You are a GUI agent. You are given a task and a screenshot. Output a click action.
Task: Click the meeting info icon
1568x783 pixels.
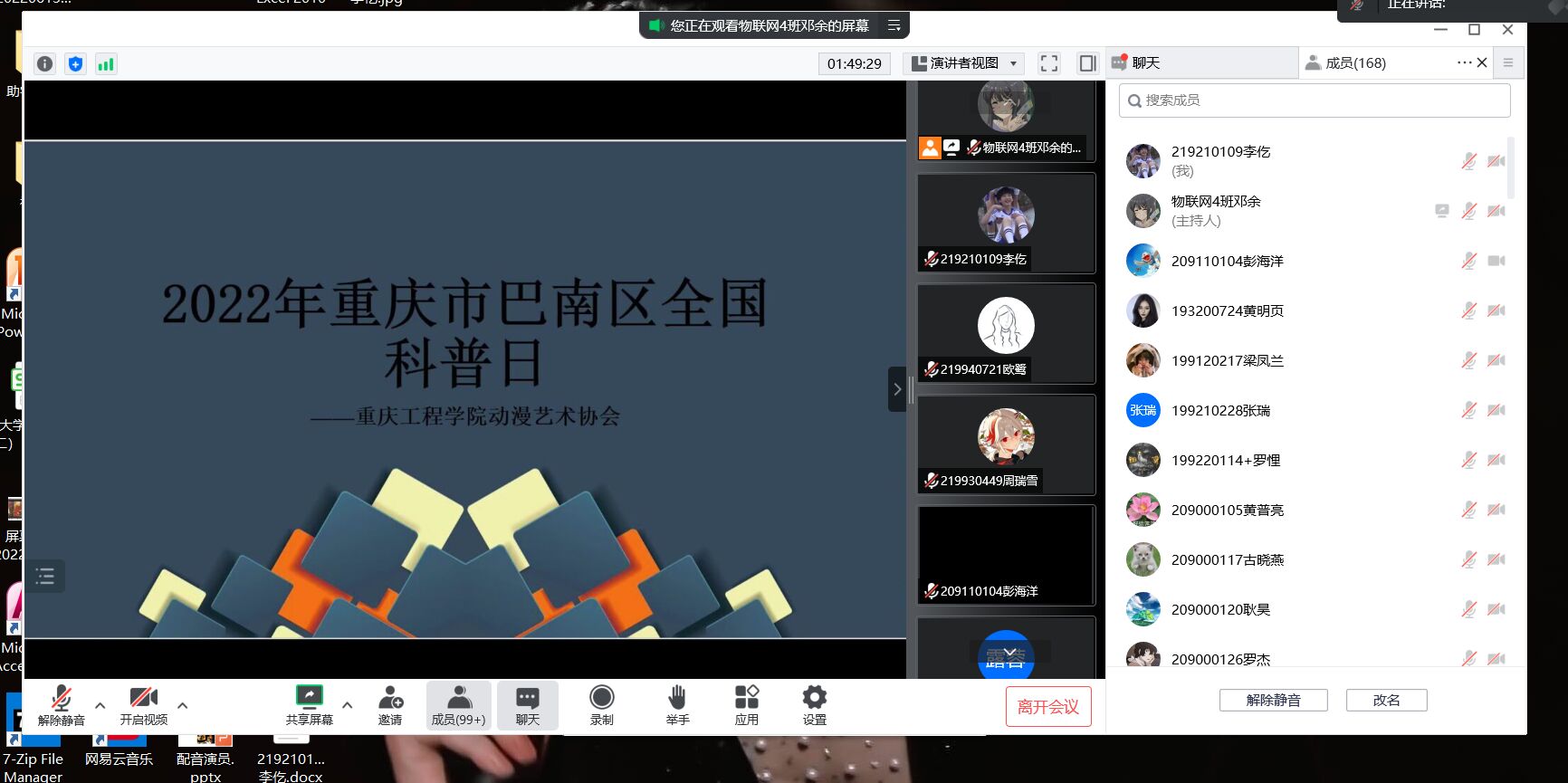45,64
